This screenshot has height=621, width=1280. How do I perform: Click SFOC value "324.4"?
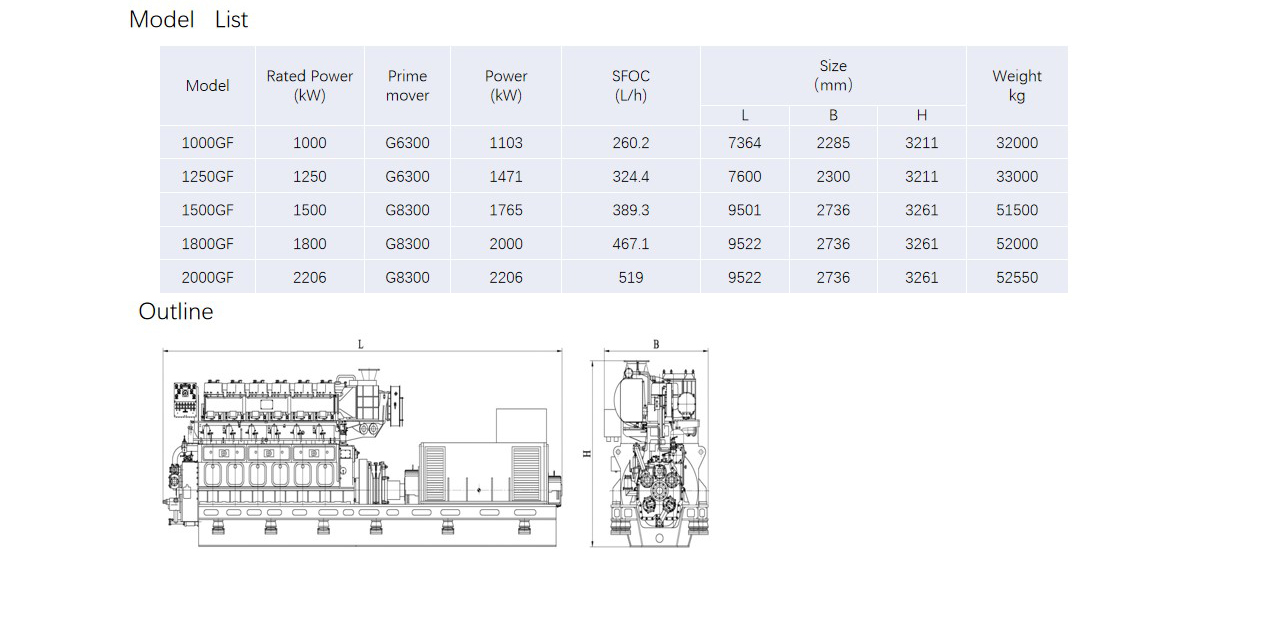[631, 177]
